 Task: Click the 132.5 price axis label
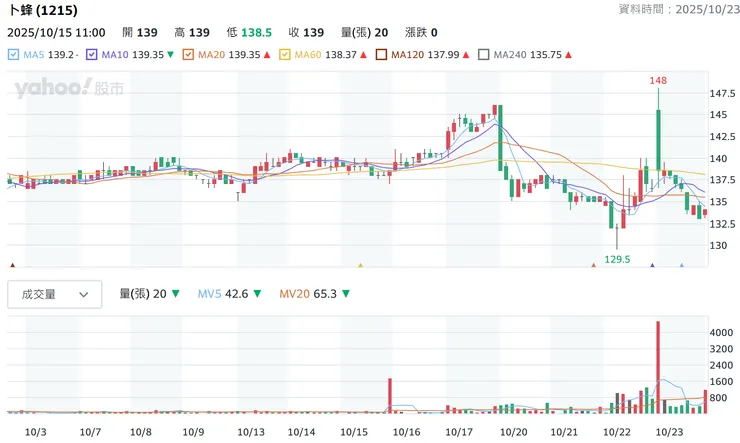(723, 224)
